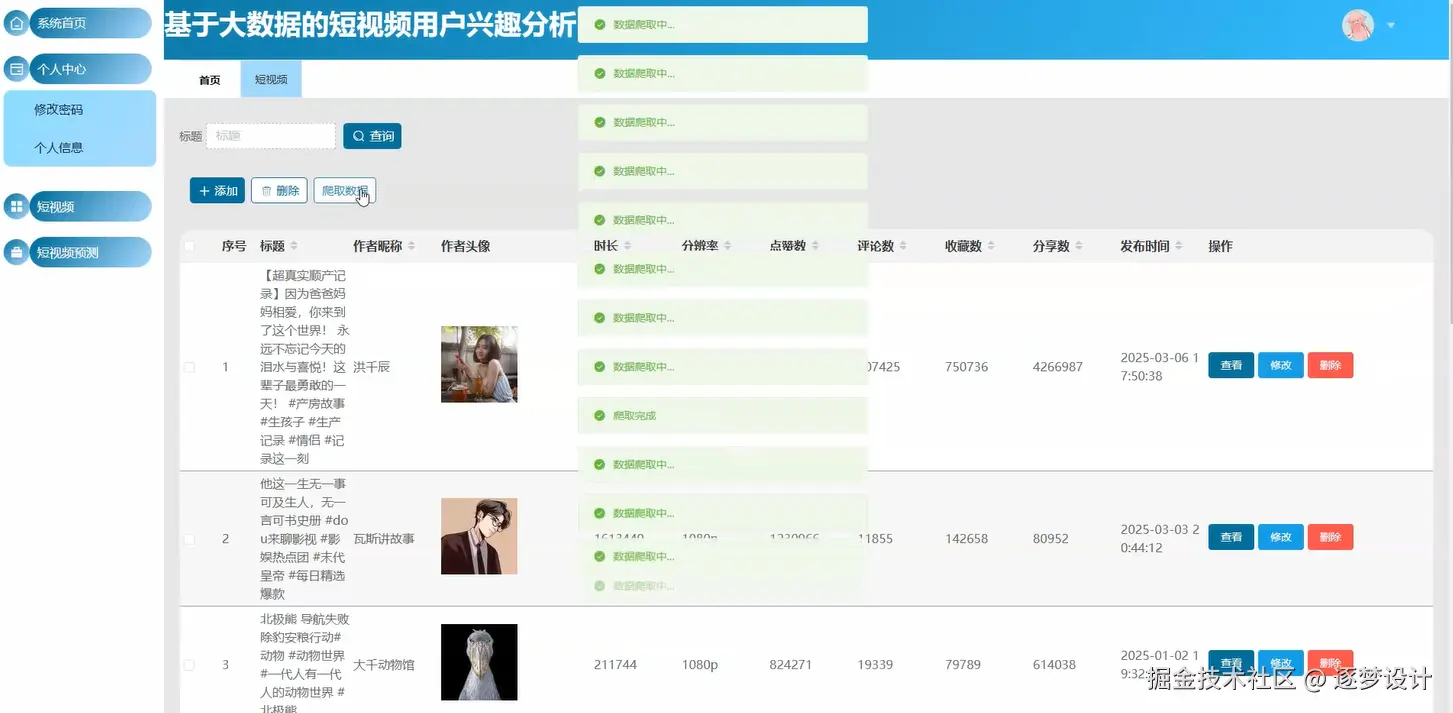The height and width of the screenshot is (713, 1453).
Task: Click the 大千动物馆 bird avatar thumbnail
Action: click(x=479, y=662)
